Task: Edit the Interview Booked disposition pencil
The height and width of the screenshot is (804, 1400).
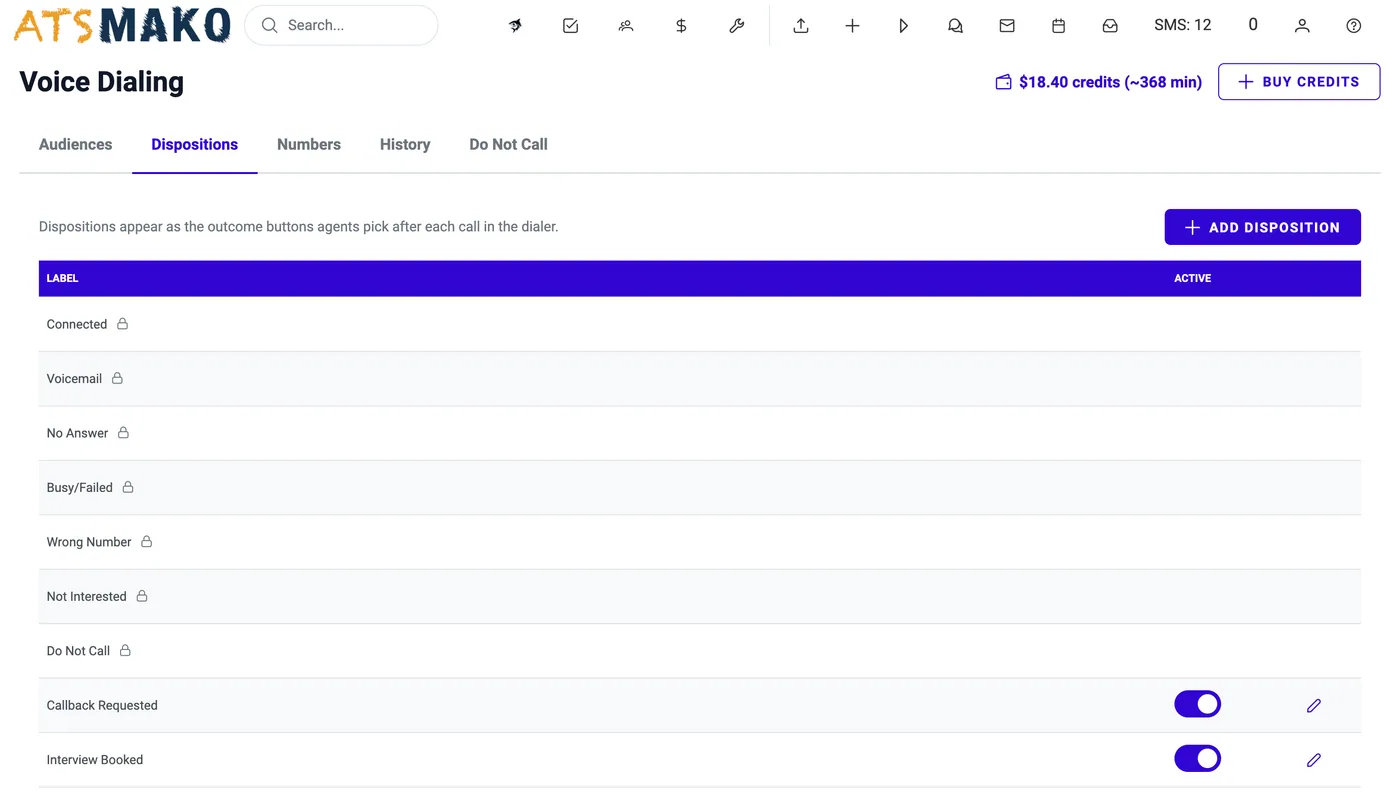Action: (x=1314, y=760)
